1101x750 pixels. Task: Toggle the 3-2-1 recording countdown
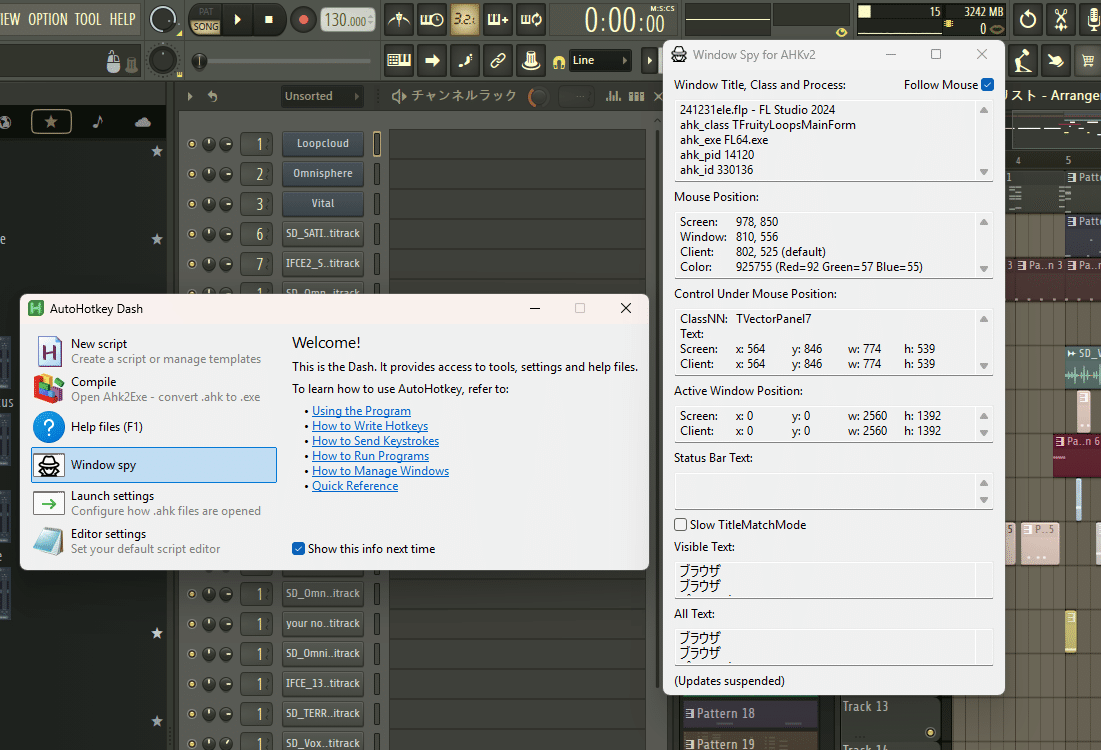(x=464, y=20)
